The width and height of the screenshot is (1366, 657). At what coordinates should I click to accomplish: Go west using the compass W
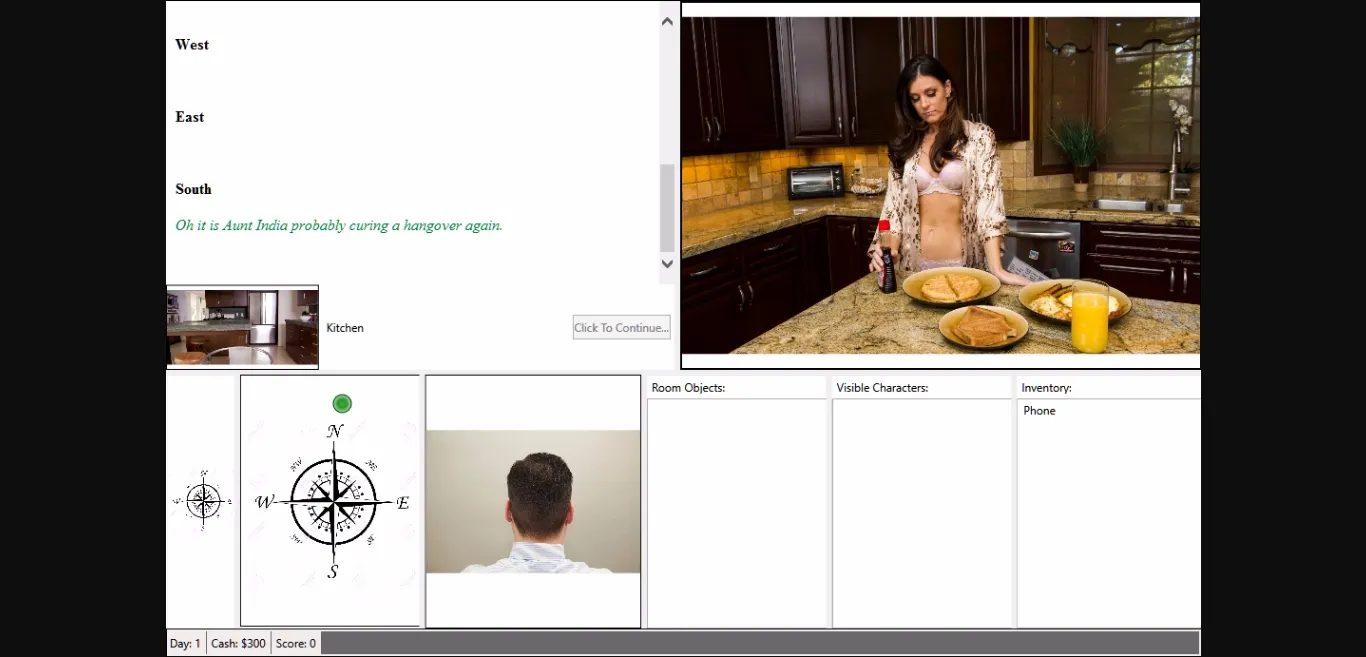(x=264, y=502)
